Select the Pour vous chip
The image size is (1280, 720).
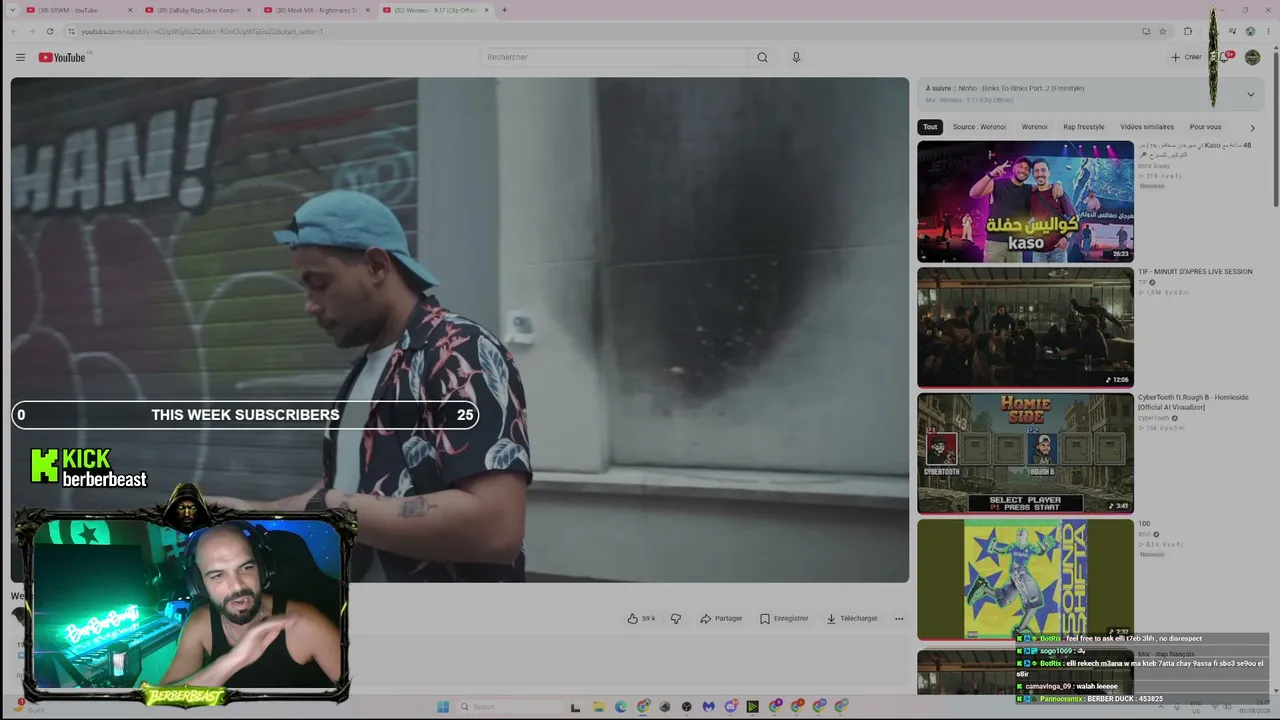[x=1205, y=127]
